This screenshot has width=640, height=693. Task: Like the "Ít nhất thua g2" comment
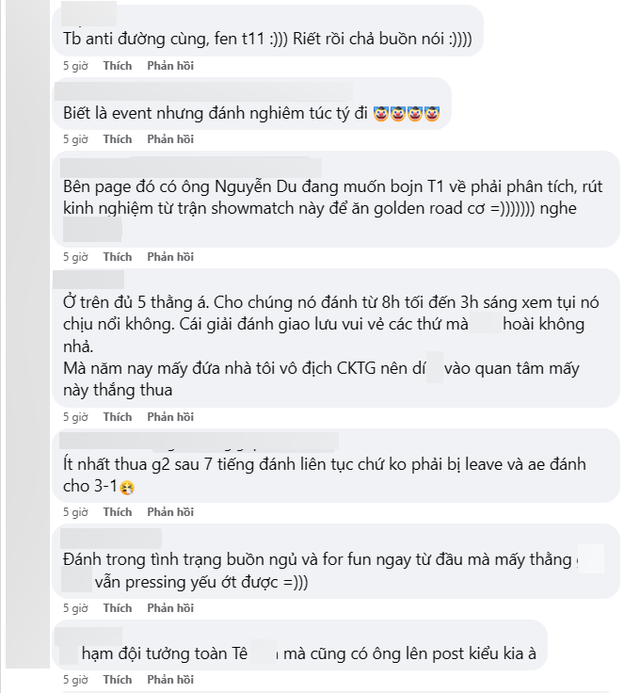pos(117,512)
